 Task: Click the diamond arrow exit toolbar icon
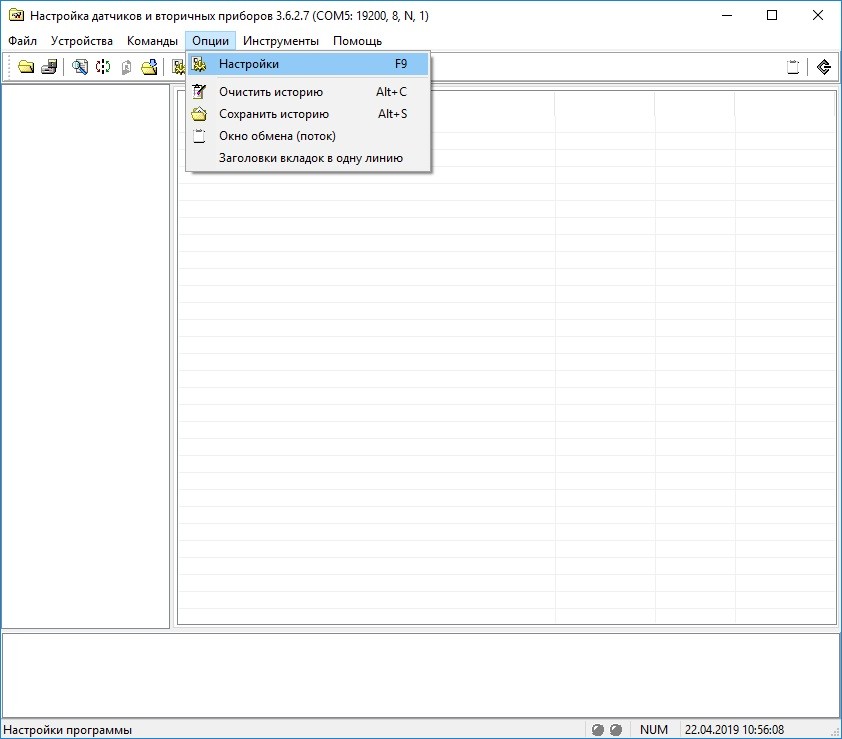pyautogui.click(x=824, y=67)
